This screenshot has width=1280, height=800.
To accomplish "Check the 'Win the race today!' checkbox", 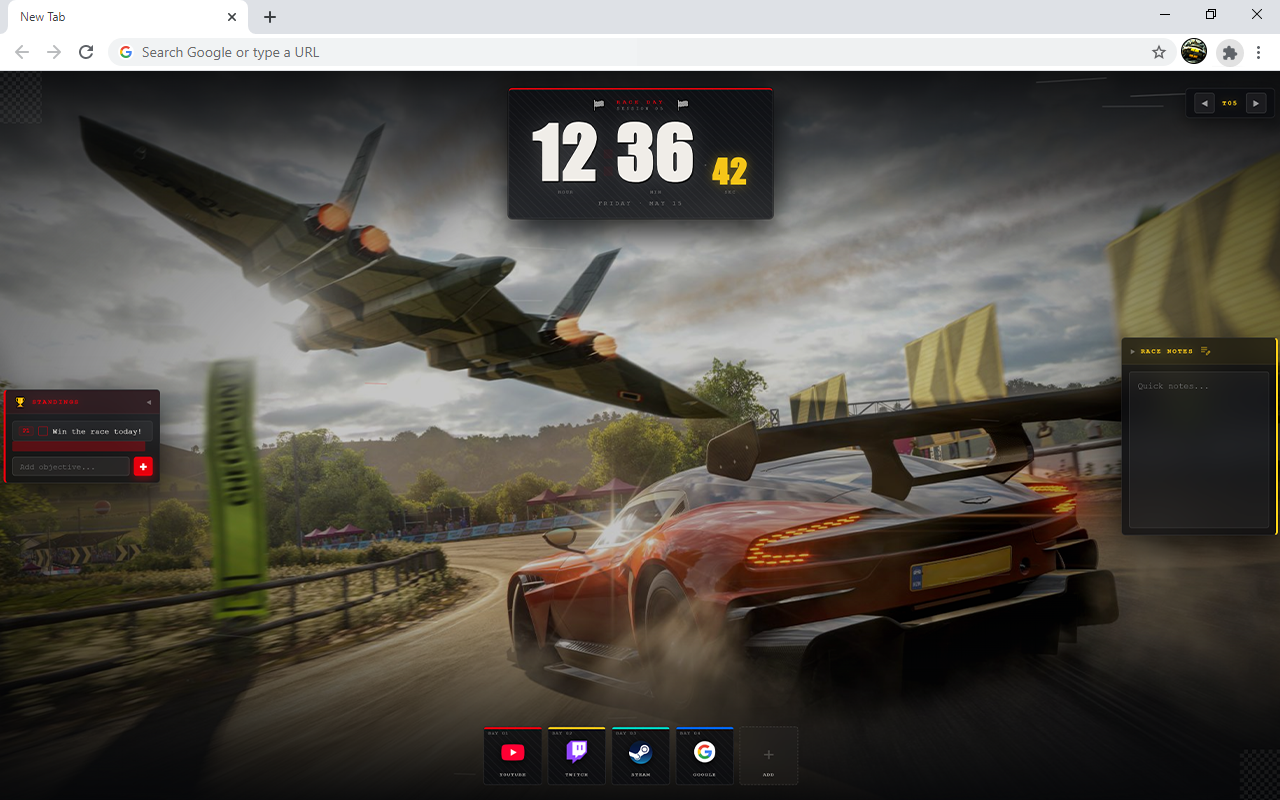I will click(43, 431).
